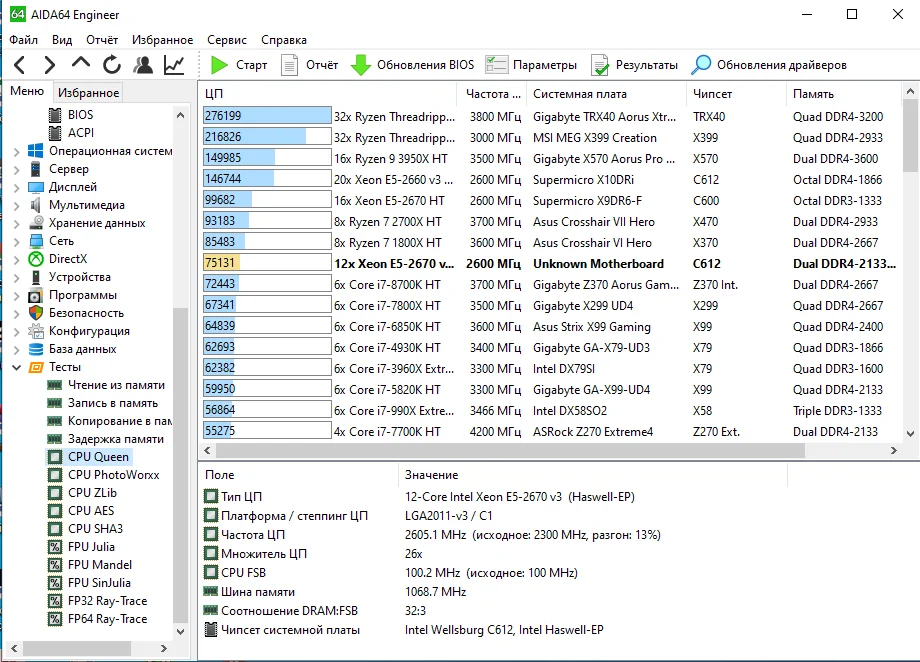This screenshot has height=662, width=920.
Task: Open the Отчёт menu in menu bar
Action: click(x=102, y=40)
